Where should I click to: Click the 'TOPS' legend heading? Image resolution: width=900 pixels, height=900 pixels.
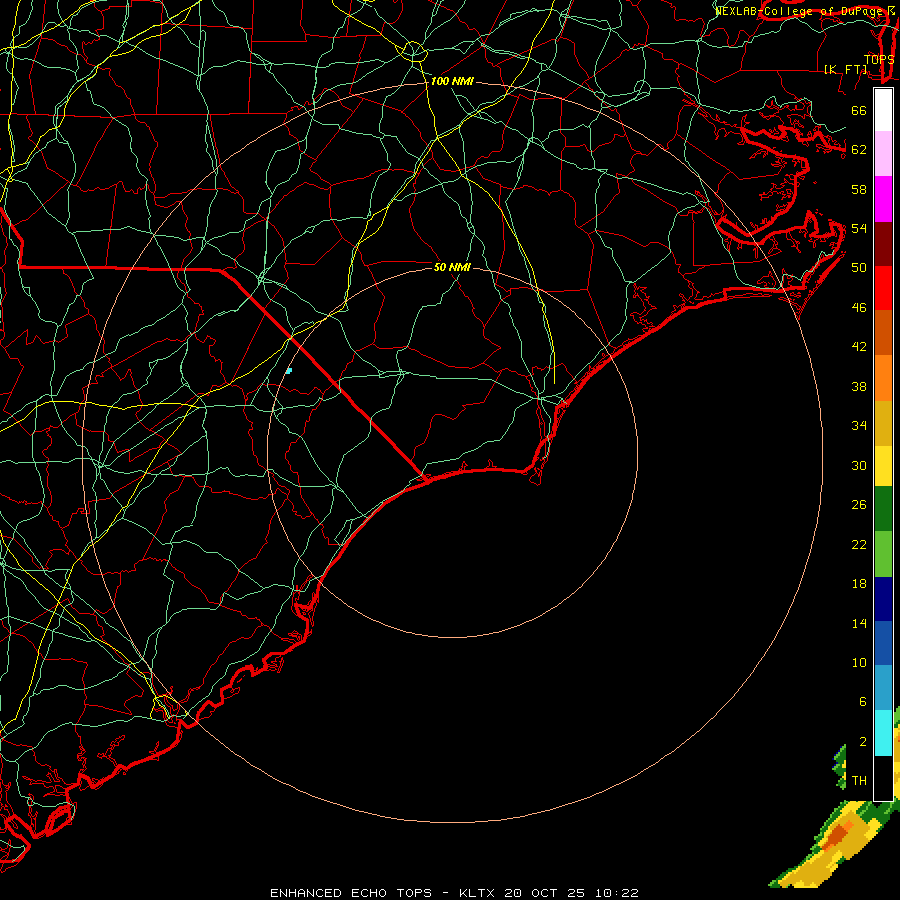pos(879,59)
